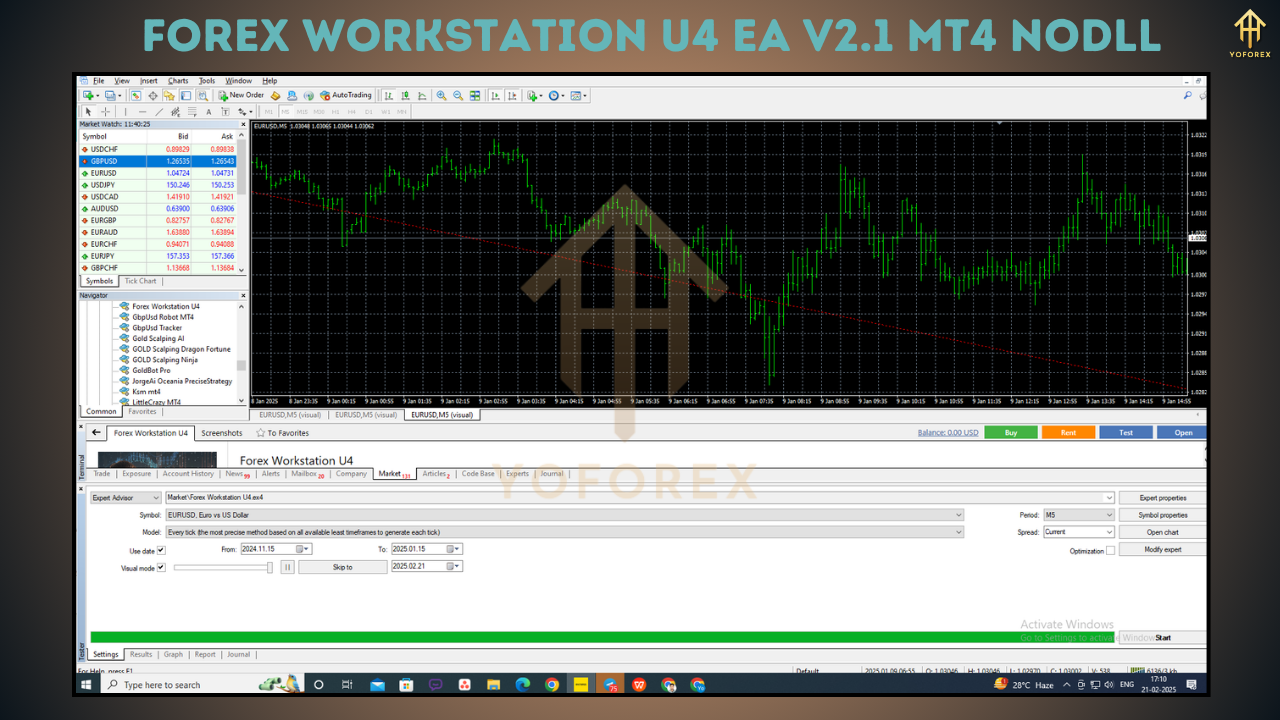Zoom in on the chart
The height and width of the screenshot is (720, 1280).
440,94
